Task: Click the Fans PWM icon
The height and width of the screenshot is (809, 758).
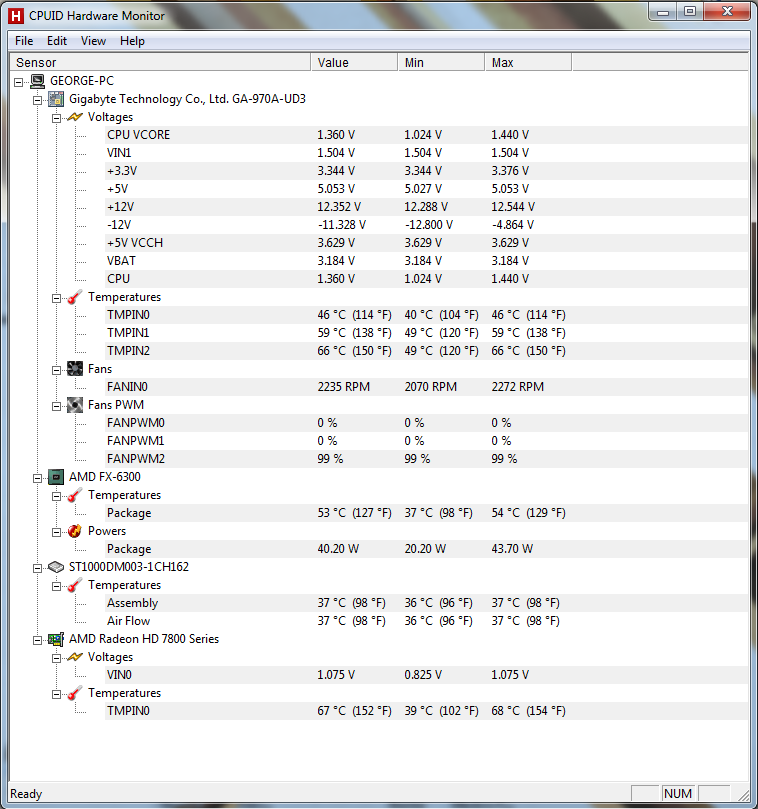Action: [75, 405]
